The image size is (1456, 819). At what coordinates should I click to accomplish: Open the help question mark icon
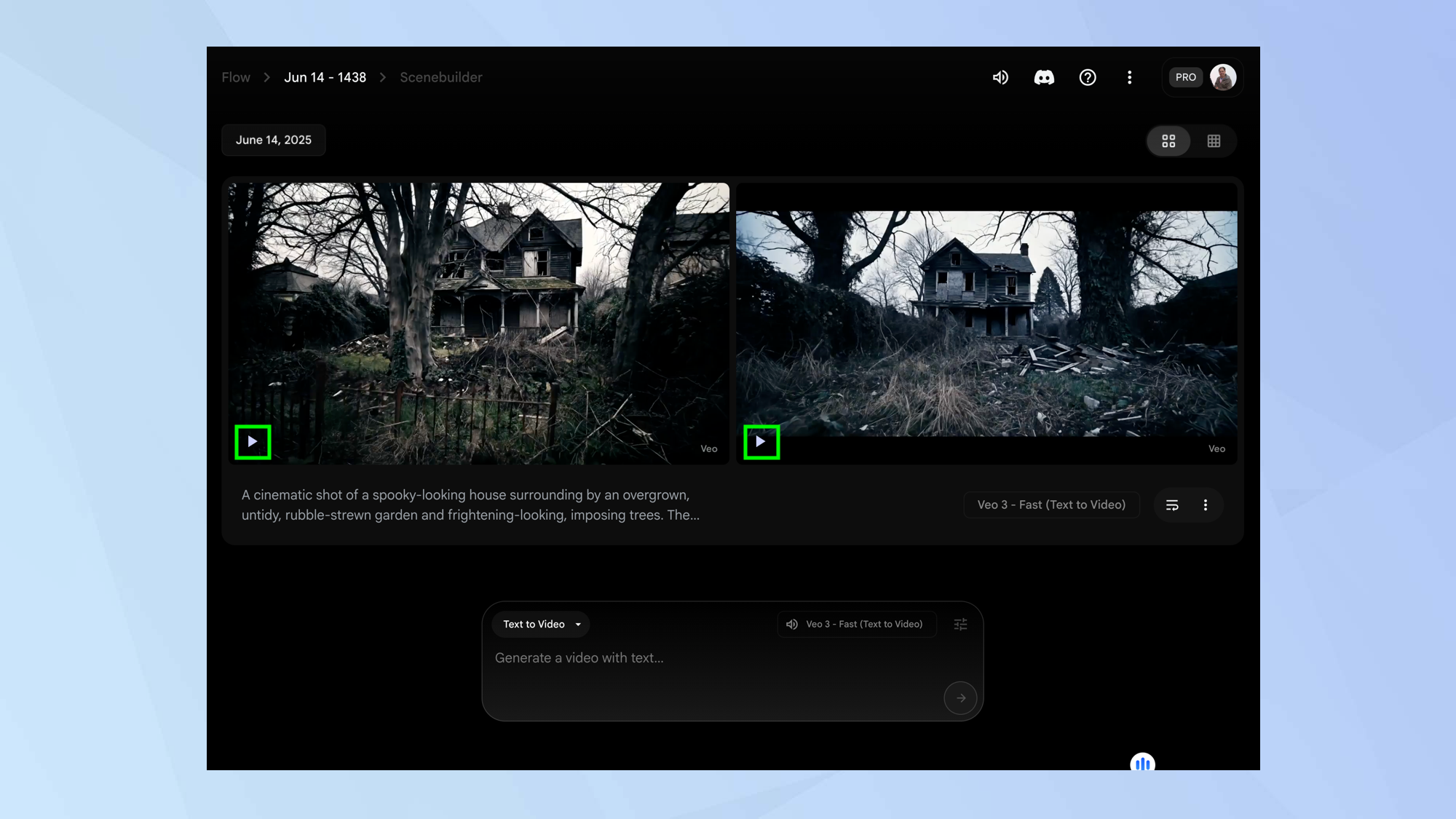point(1087,77)
